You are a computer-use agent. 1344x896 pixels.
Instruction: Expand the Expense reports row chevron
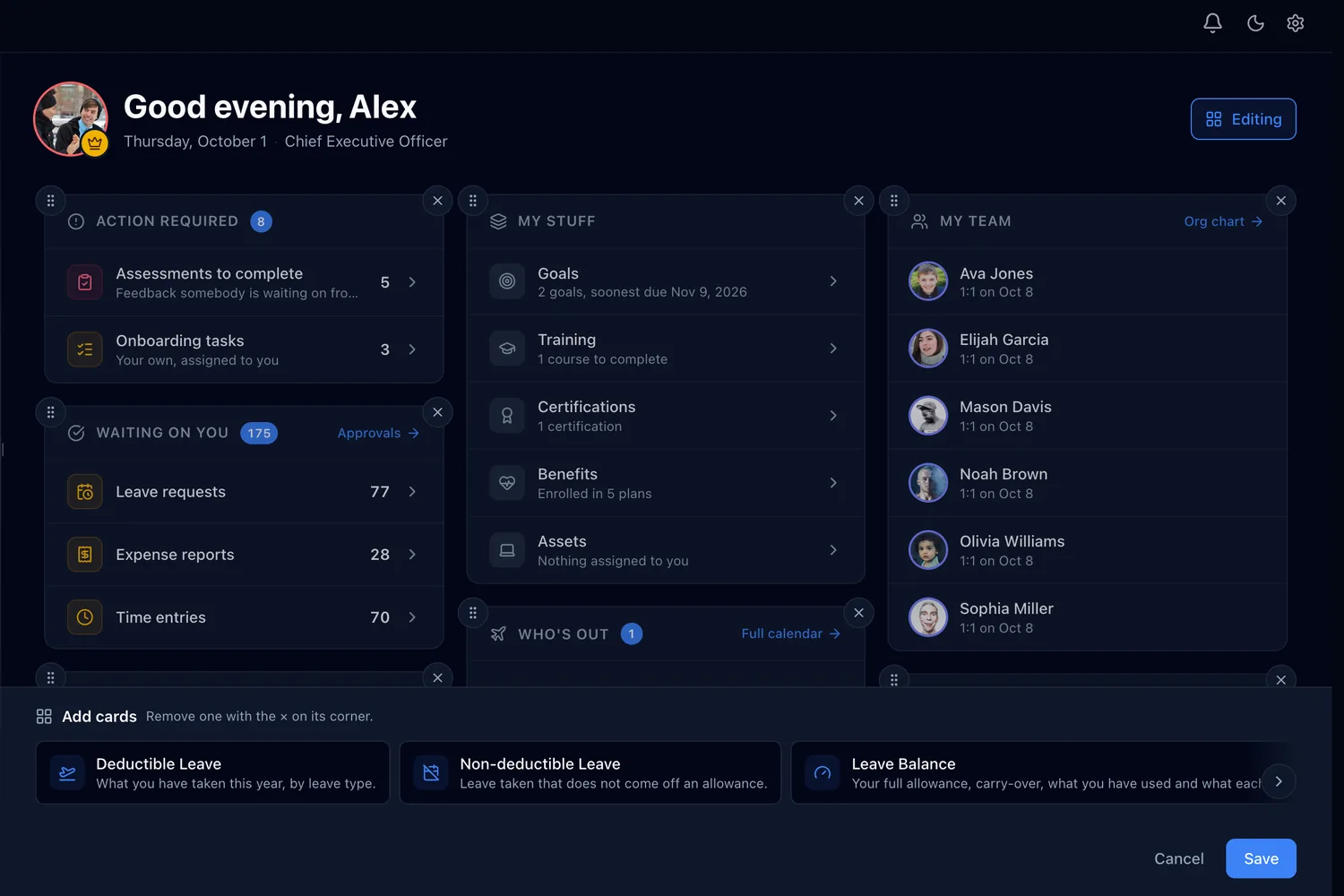[x=412, y=555]
